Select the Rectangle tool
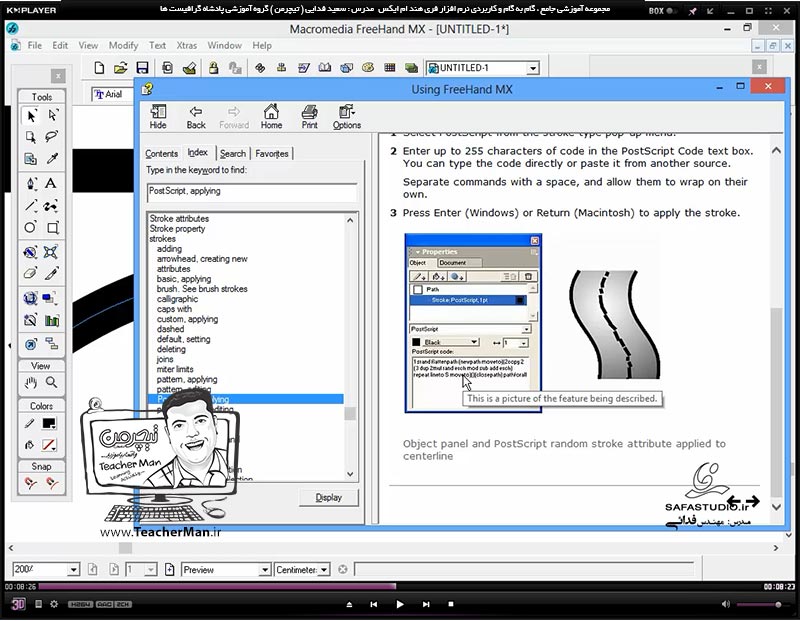The width and height of the screenshot is (800, 621). point(53,228)
